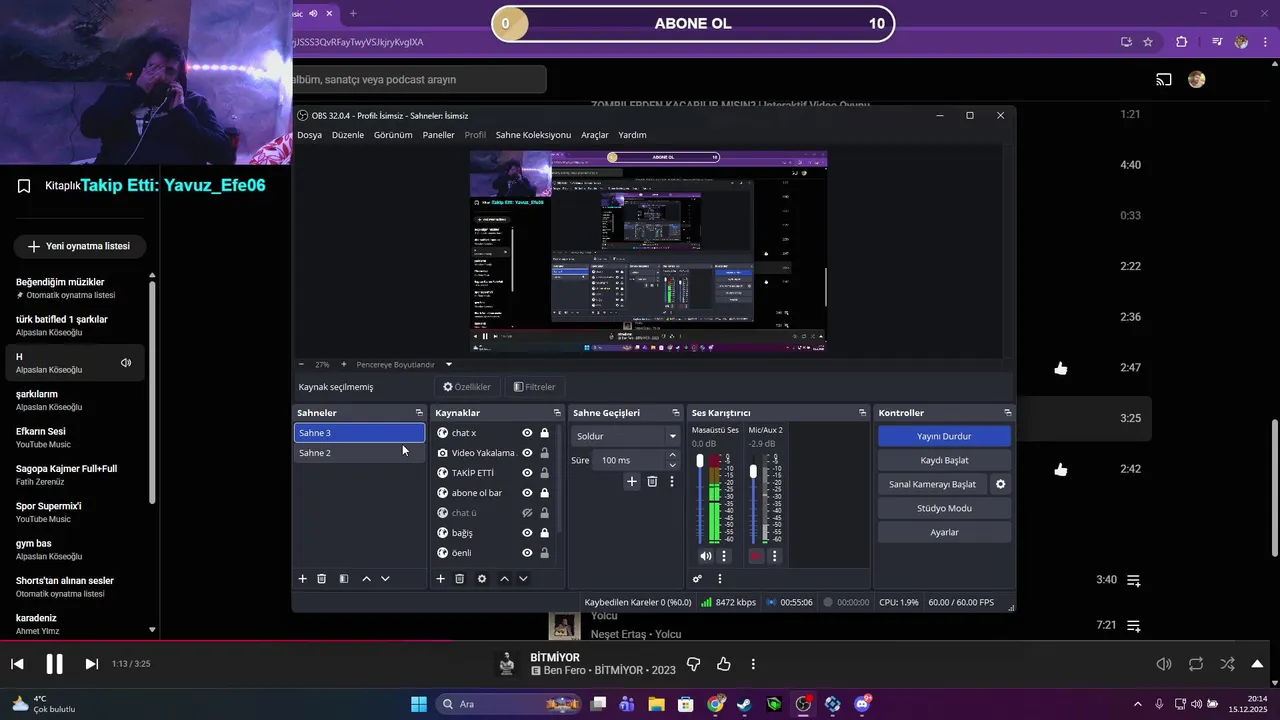
Task: Open Görünüm menu in OBS
Action: (x=393, y=135)
